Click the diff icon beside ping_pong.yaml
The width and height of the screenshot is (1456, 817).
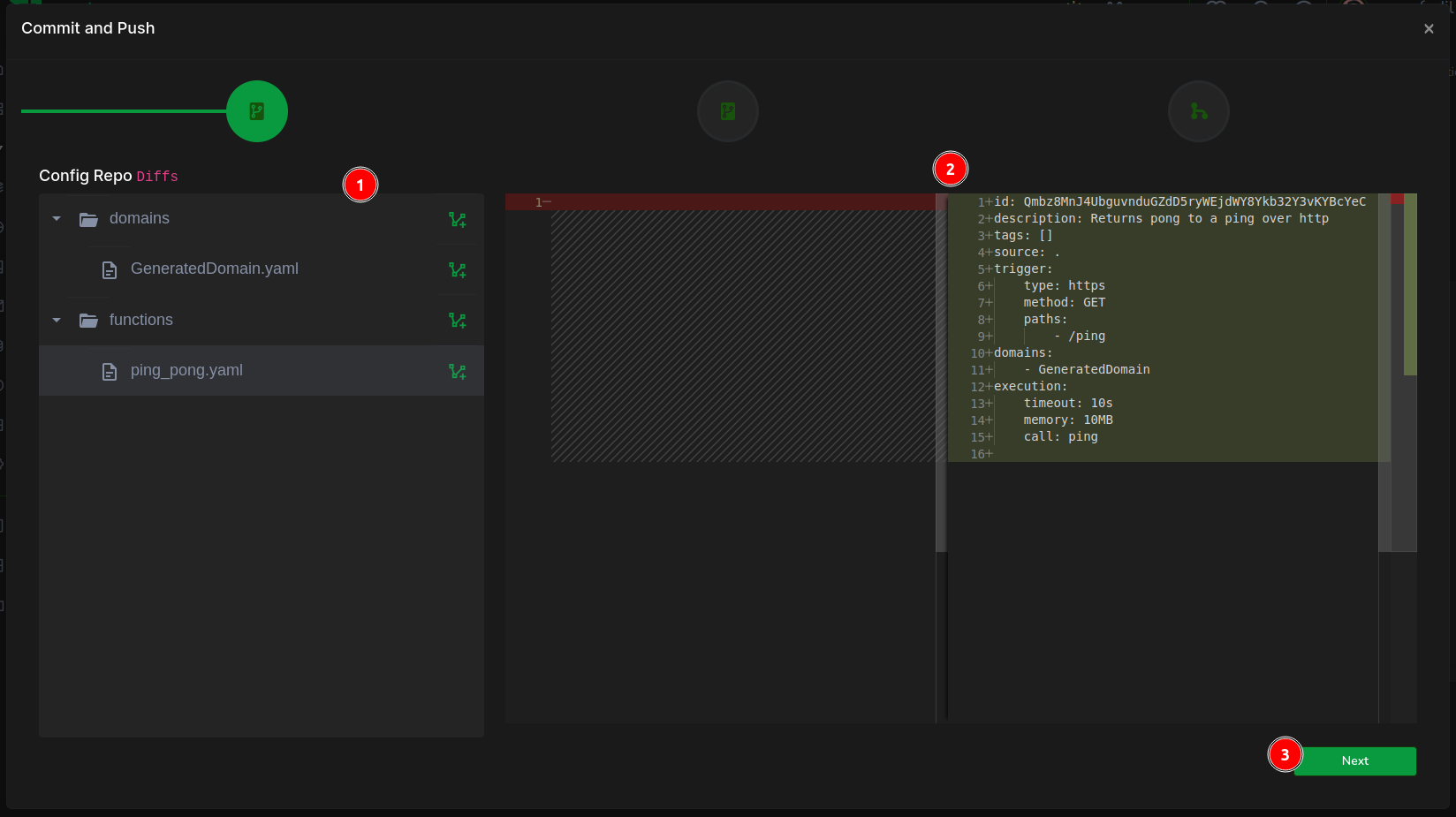(x=457, y=371)
